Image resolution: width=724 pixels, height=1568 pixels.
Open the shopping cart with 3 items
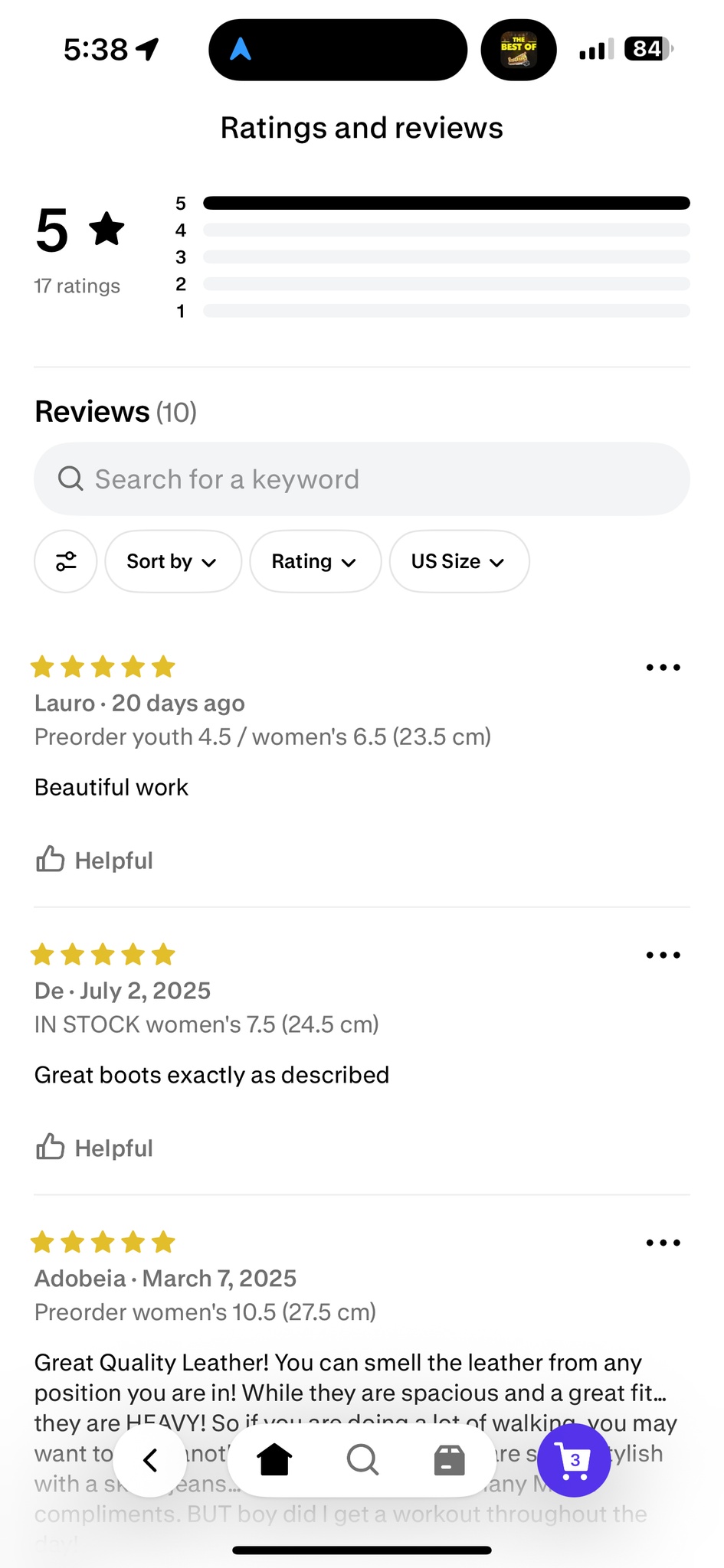coord(574,1460)
